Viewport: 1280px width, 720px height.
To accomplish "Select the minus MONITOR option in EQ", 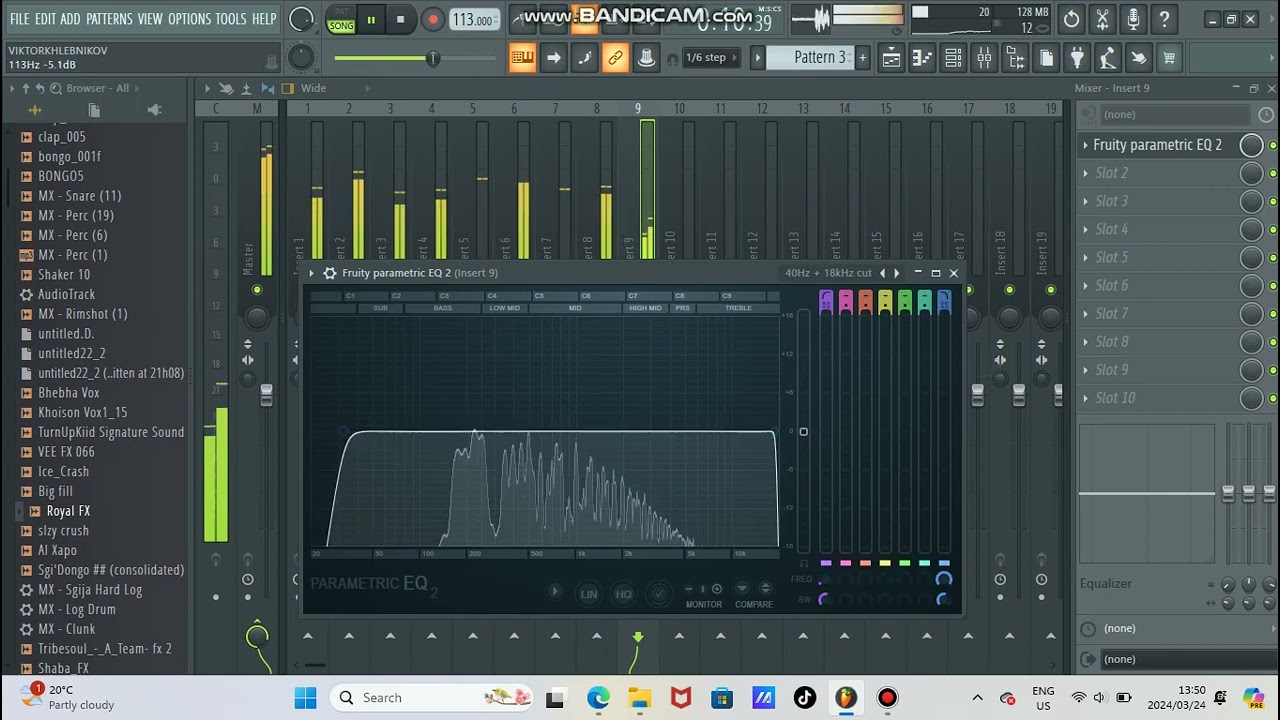I will point(689,589).
